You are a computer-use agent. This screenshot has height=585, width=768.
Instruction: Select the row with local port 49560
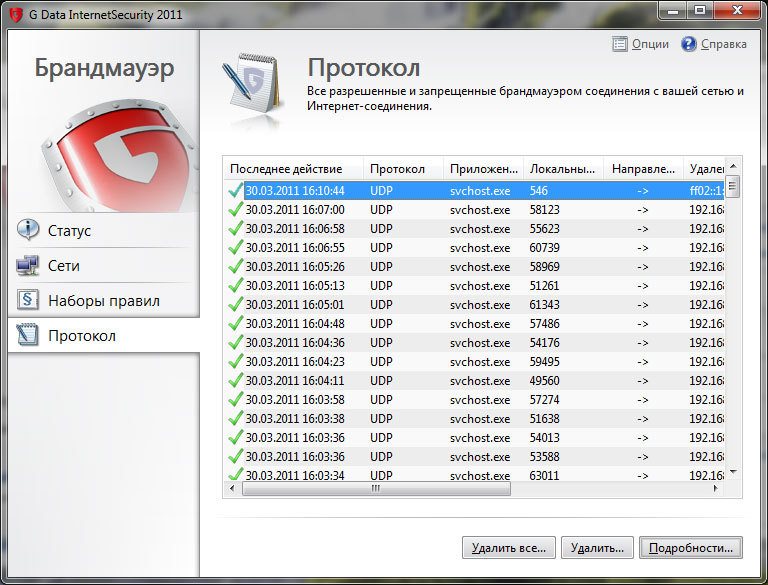(x=475, y=381)
